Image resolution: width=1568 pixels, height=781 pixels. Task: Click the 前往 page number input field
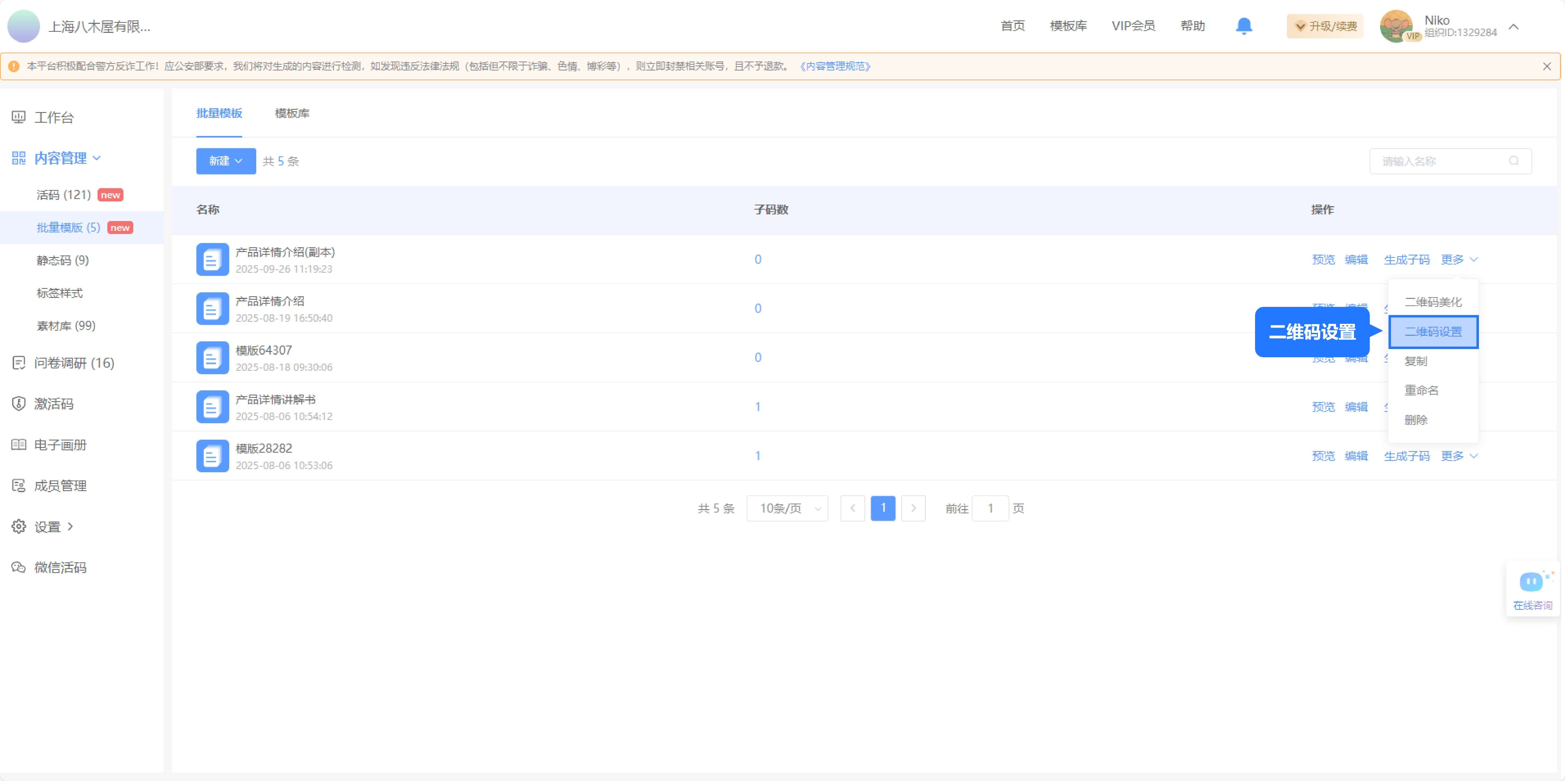coord(990,508)
